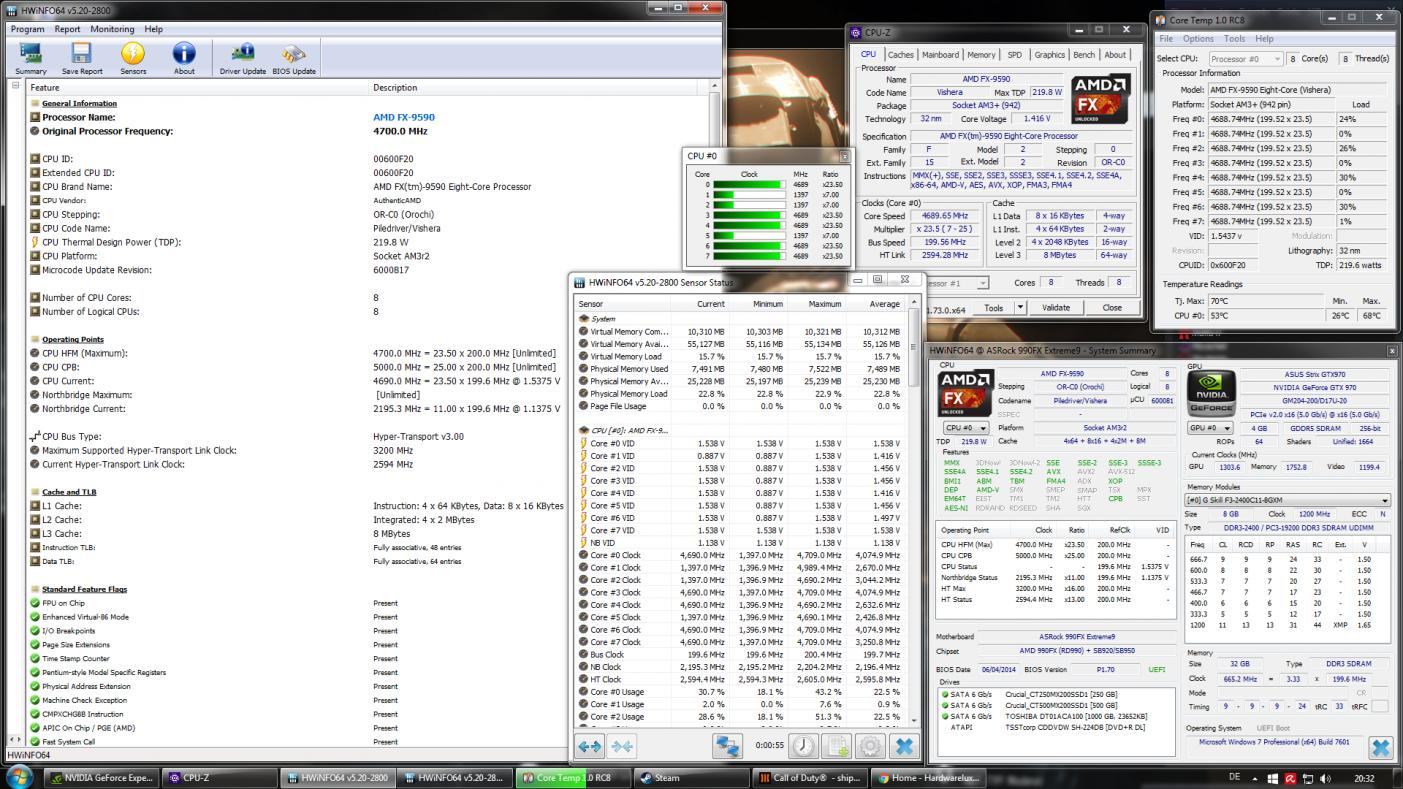The width and height of the screenshot is (1403, 789).
Task: Click the Validate button in CPU-Z
Action: tap(1056, 308)
